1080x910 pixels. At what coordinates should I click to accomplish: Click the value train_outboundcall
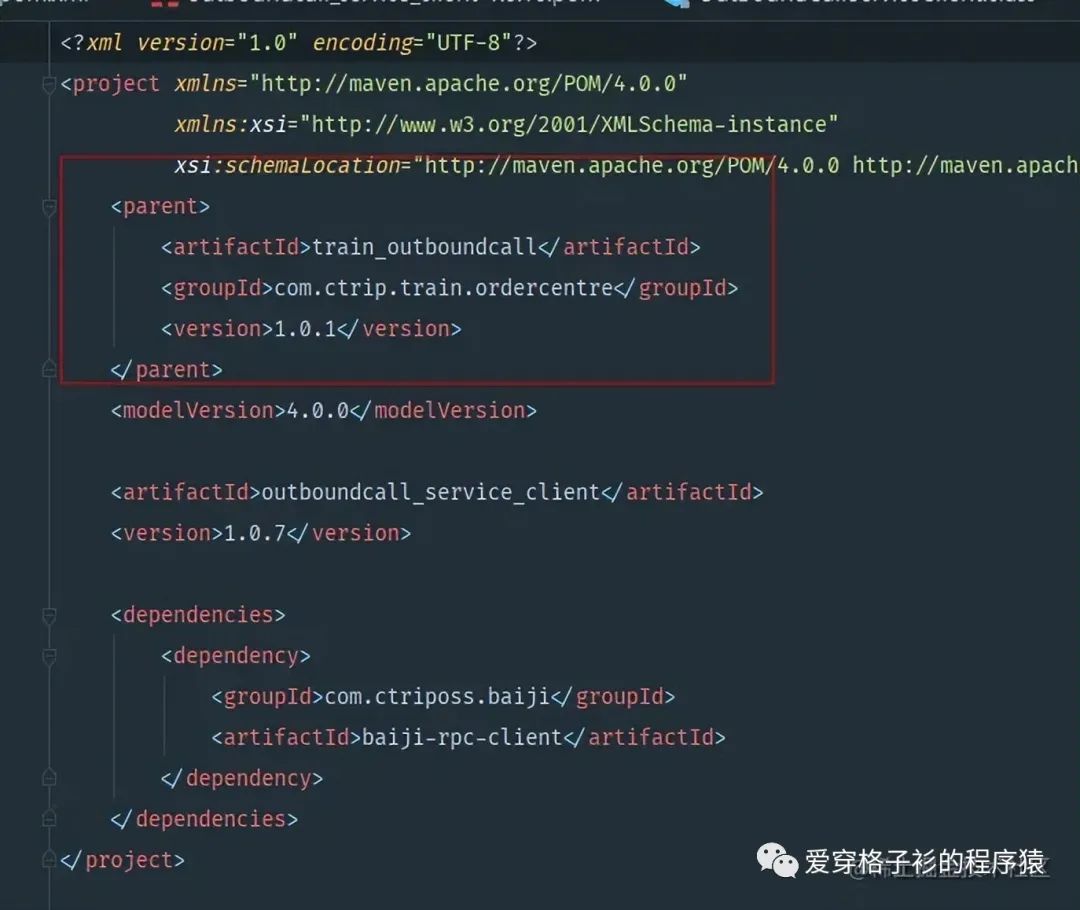(x=424, y=247)
